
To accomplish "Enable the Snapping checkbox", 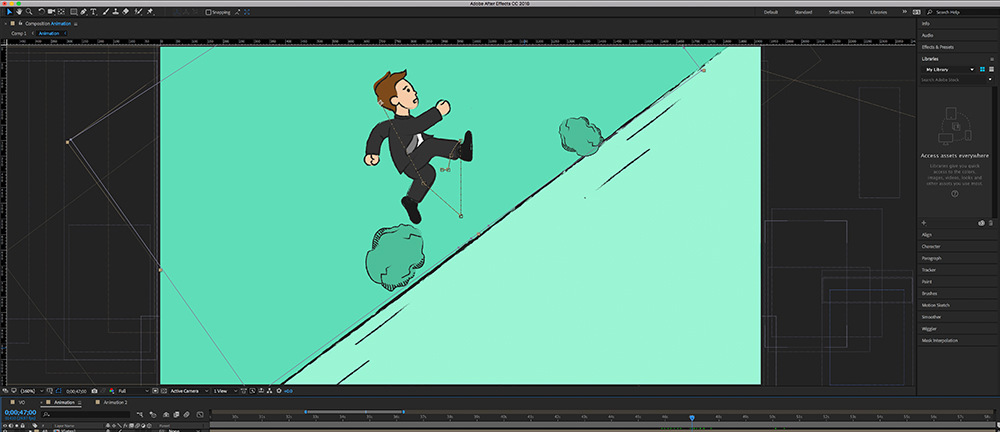I will (x=208, y=12).
